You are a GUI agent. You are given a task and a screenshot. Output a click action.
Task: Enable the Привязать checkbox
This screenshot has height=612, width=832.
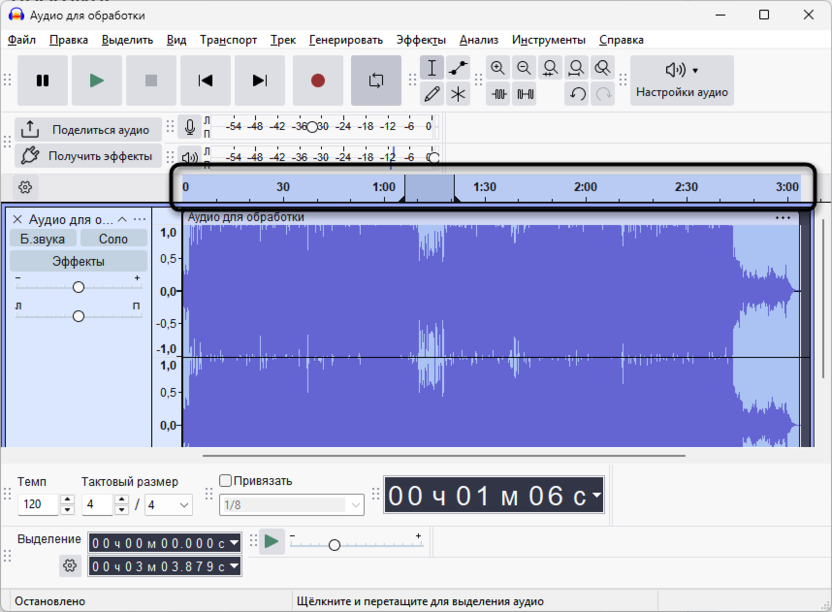coord(225,481)
